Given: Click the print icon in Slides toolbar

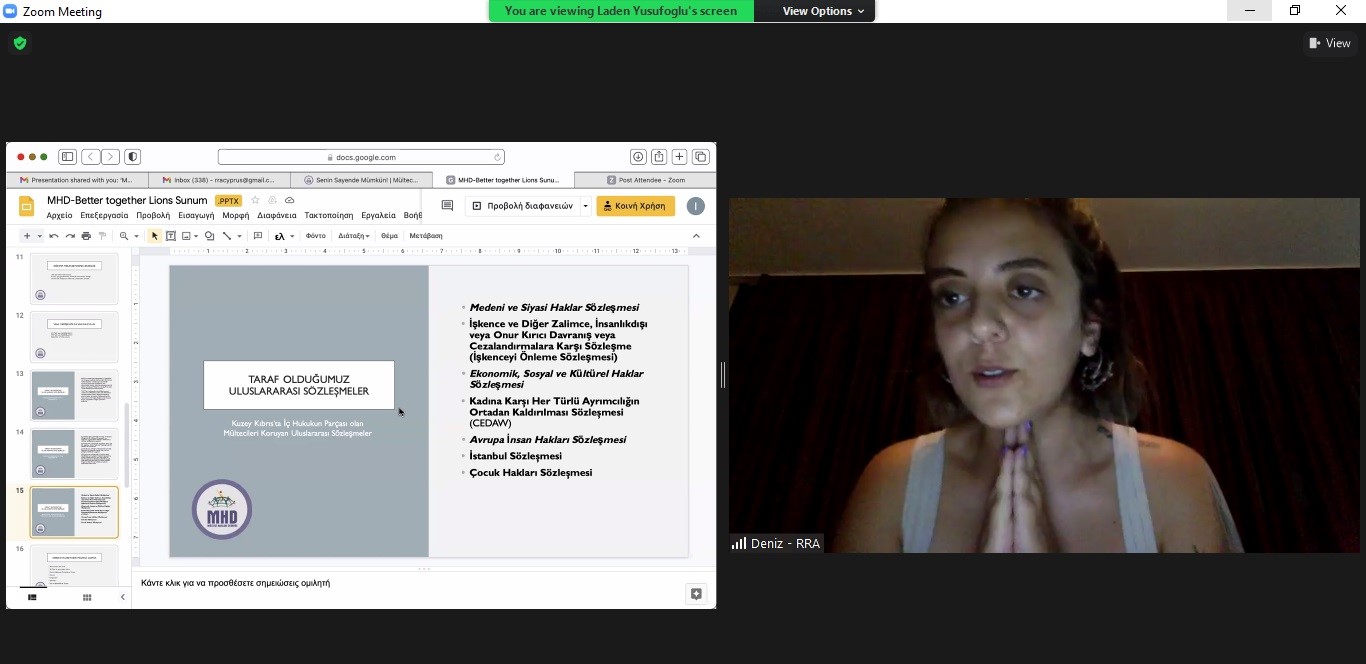Looking at the screenshot, I should 86,236.
